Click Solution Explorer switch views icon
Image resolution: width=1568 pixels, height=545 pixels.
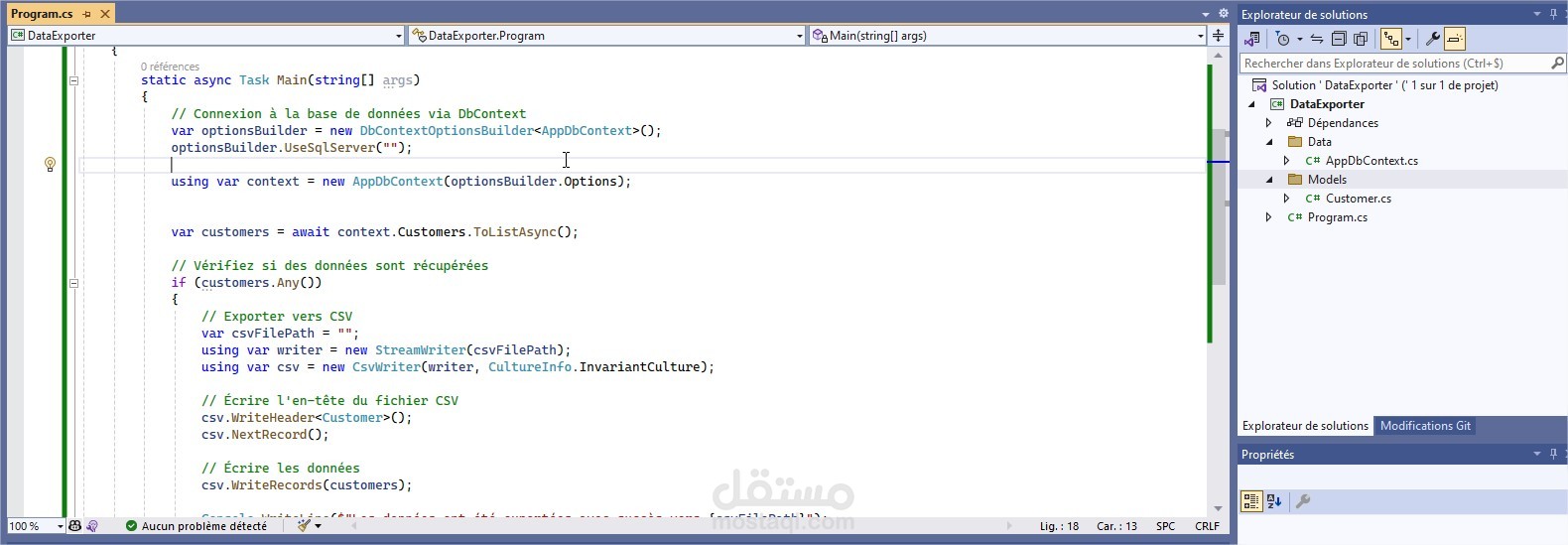1252,39
